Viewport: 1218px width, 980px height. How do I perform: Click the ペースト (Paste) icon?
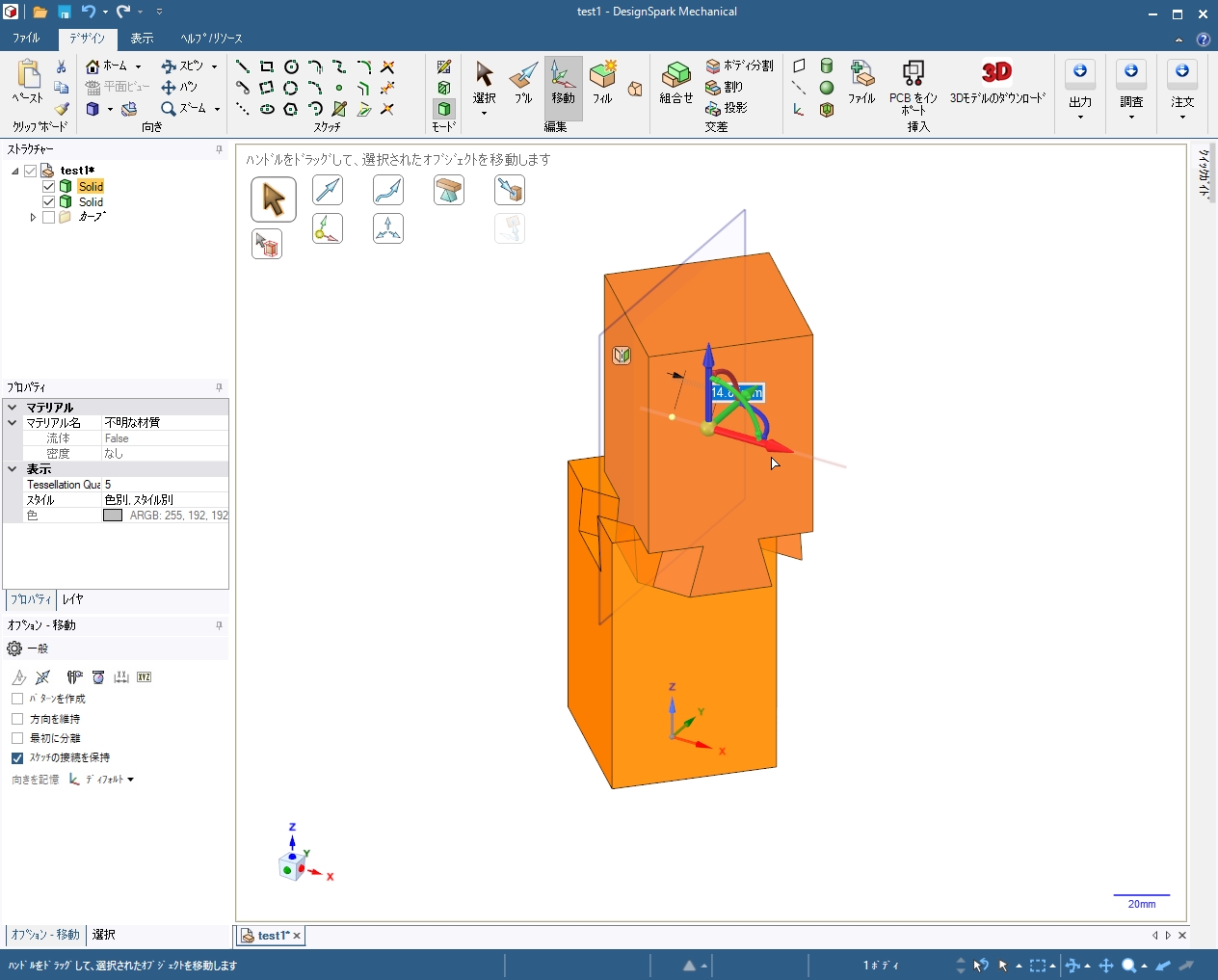pos(28,79)
